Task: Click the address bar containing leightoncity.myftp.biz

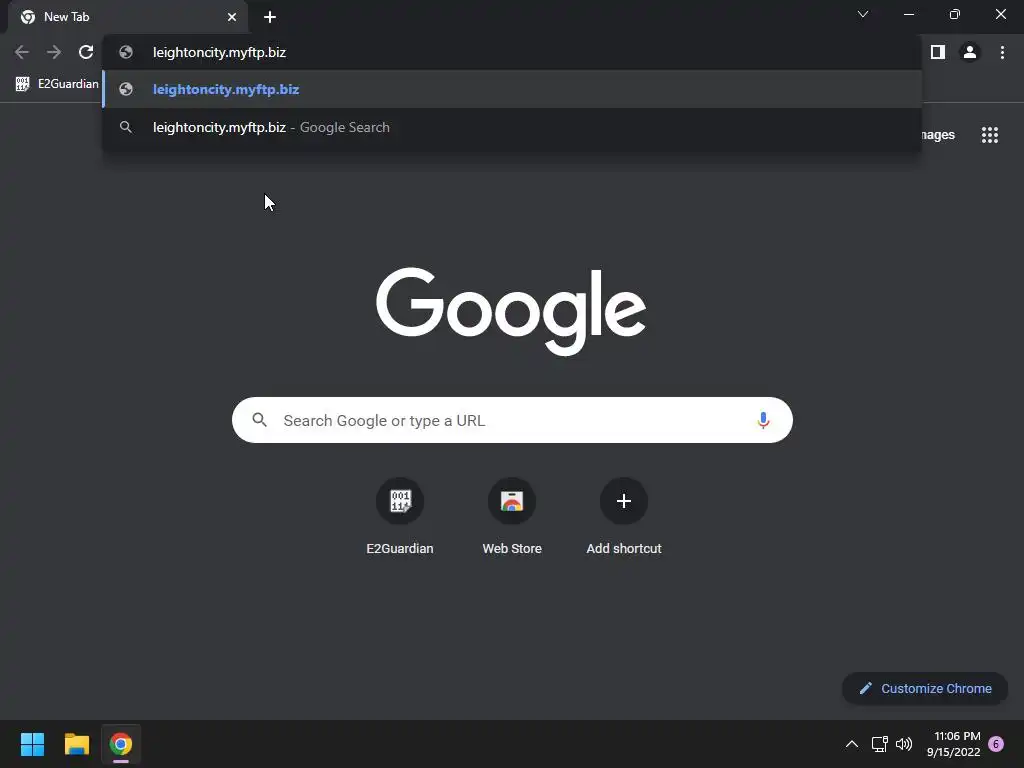Action: pos(512,52)
